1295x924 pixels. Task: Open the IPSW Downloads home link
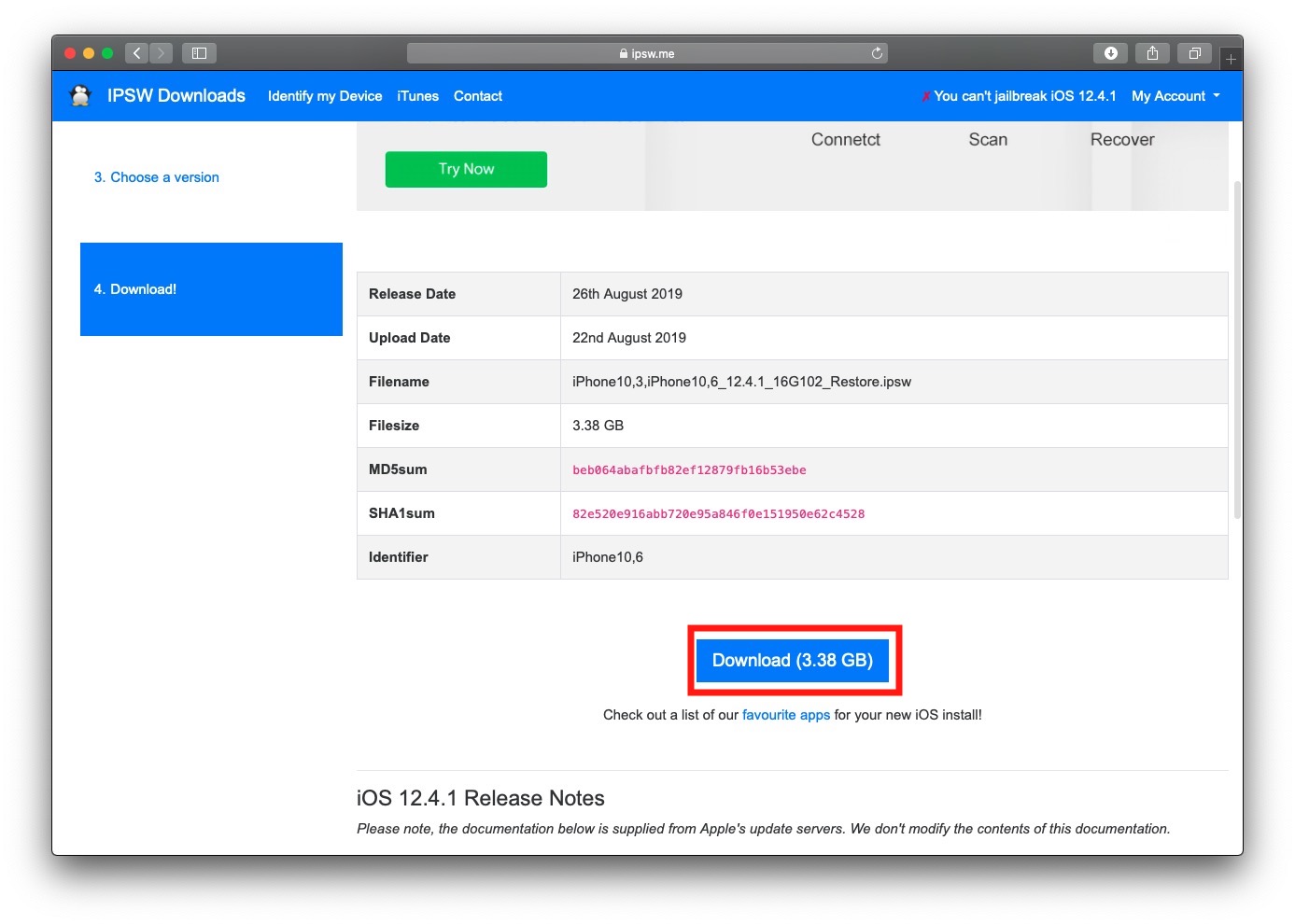(x=176, y=96)
